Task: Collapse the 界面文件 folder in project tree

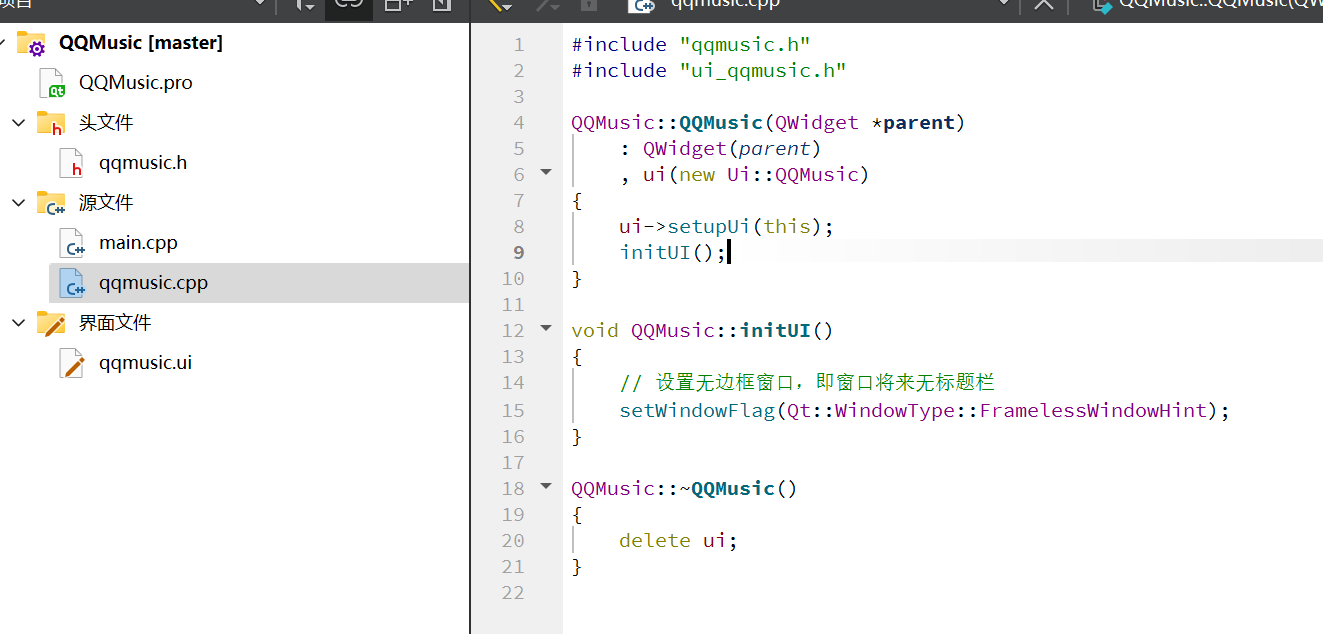Action: click(18, 323)
